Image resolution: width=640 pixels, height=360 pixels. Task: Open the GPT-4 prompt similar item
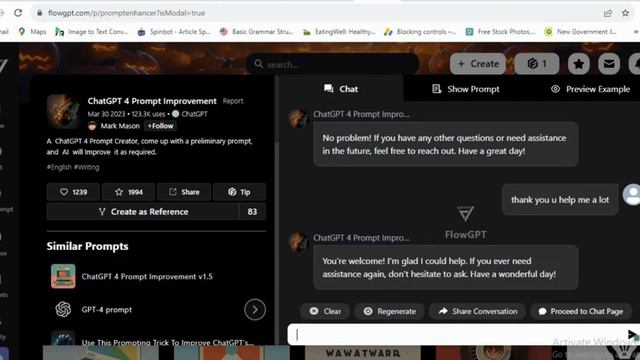107,309
